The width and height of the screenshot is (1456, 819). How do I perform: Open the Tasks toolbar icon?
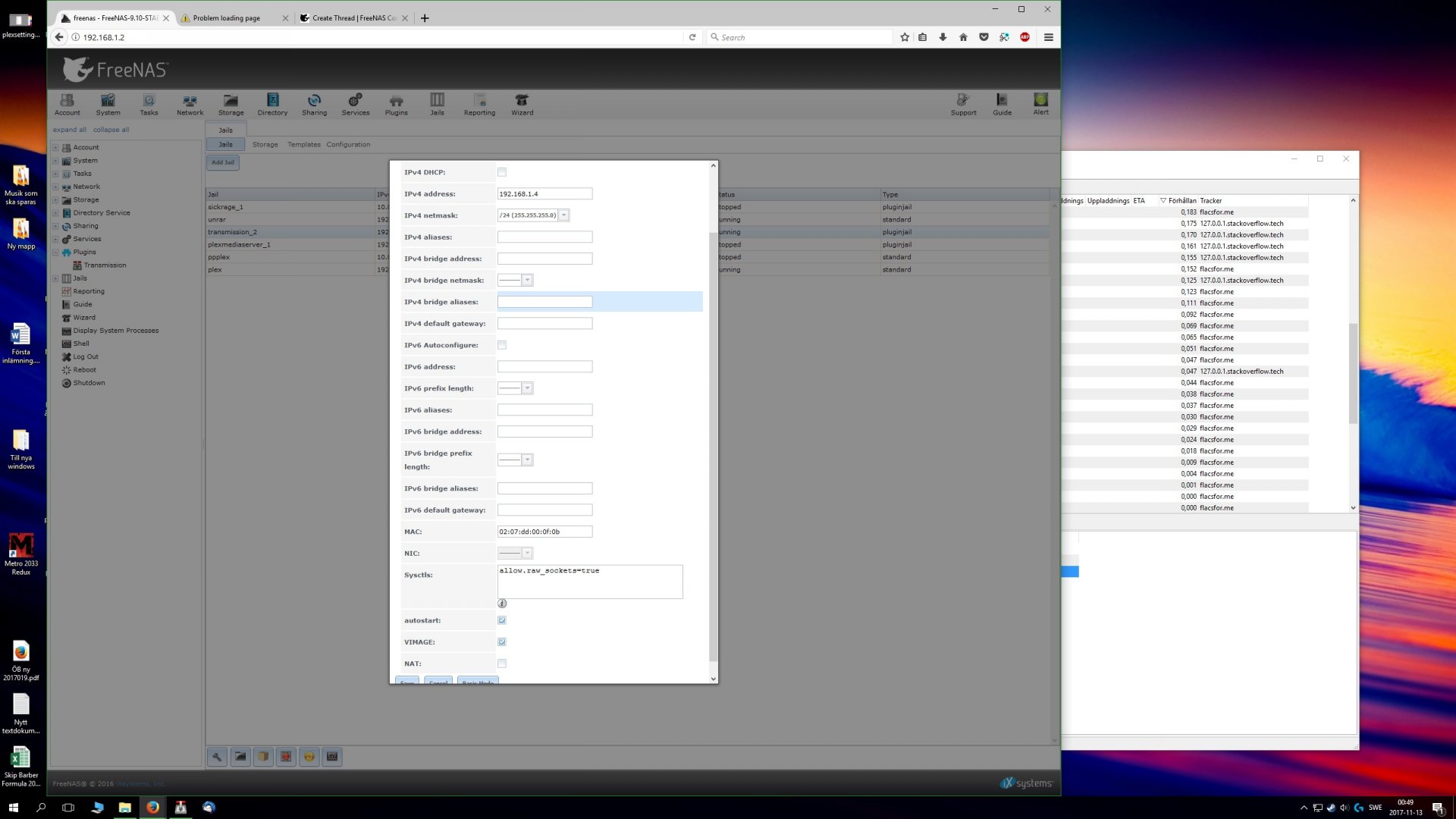coord(149,105)
